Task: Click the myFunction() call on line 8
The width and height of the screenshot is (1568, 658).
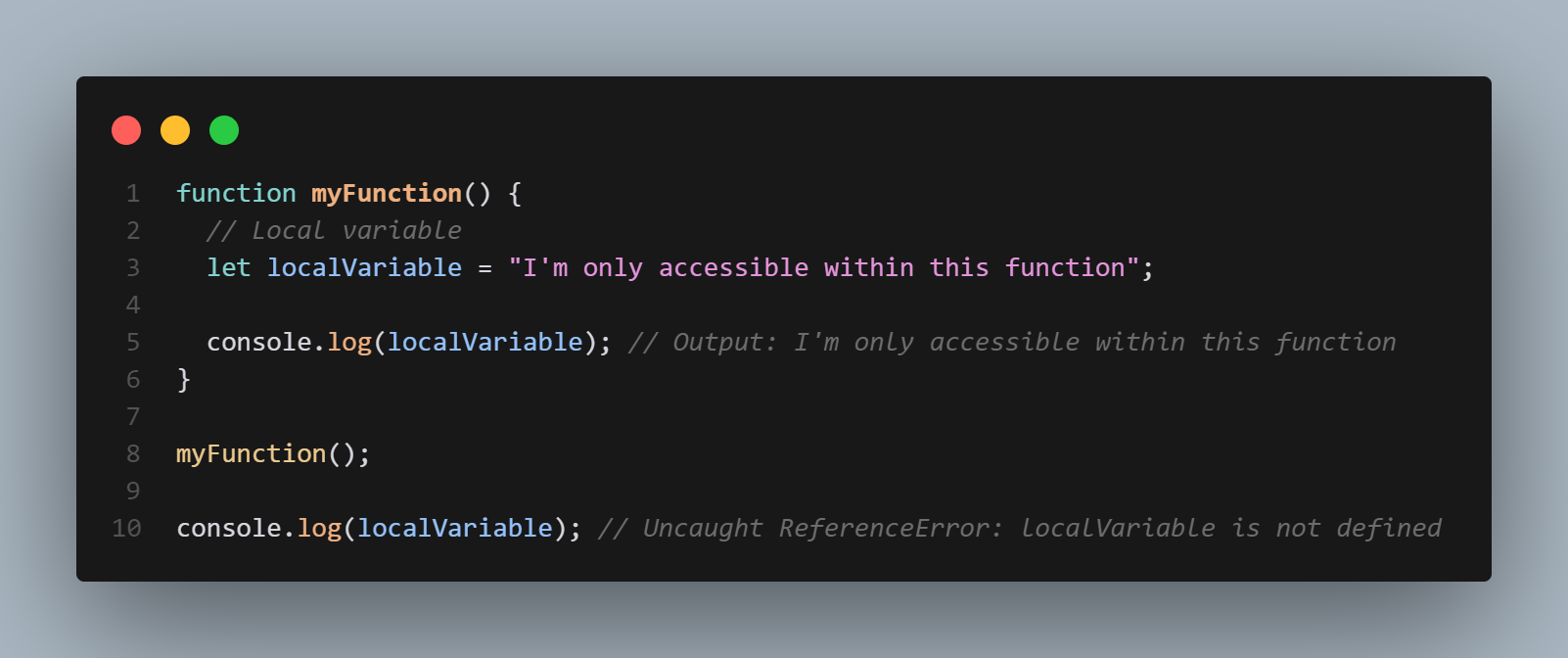Action: pyautogui.click(x=272, y=454)
